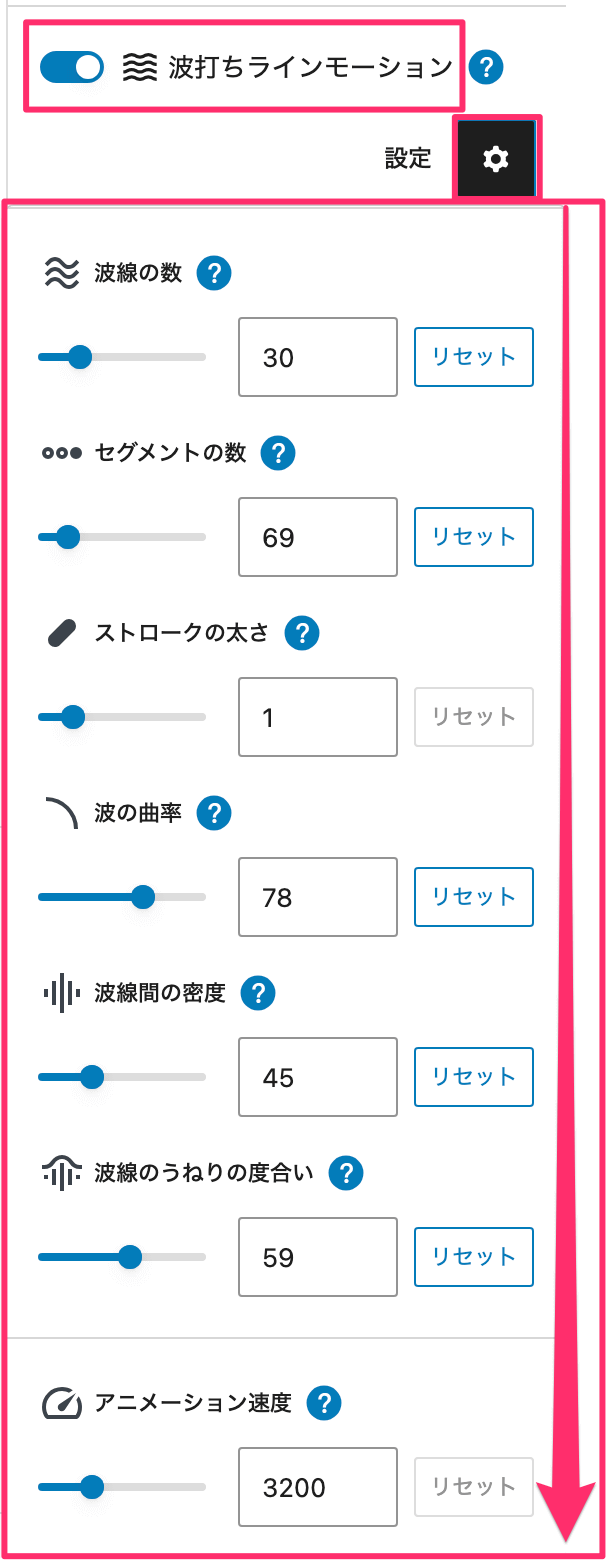The height and width of the screenshot is (1560, 606).
Task: Open help tooltip for ストロークの太さ
Action: coord(302,633)
